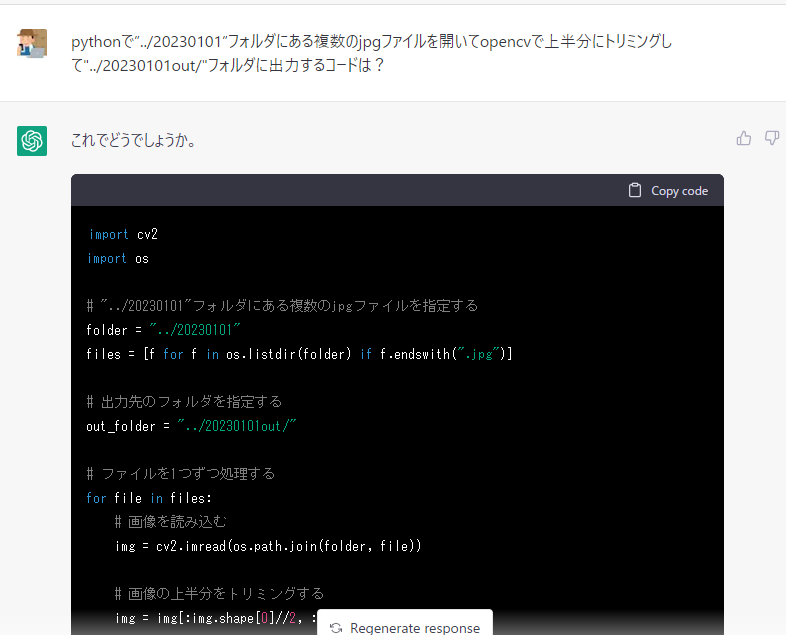This screenshot has height=635, width=786.
Task: Click the comment 画像を読み込む
Action: coord(170,522)
